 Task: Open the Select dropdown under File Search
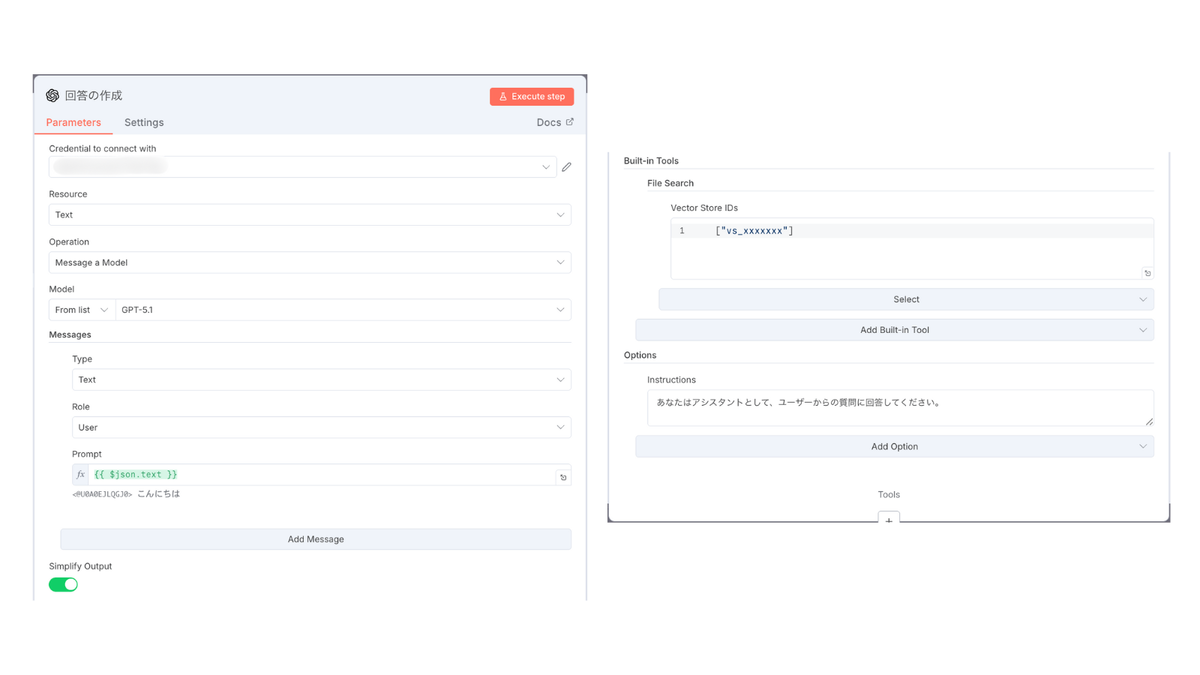906,299
